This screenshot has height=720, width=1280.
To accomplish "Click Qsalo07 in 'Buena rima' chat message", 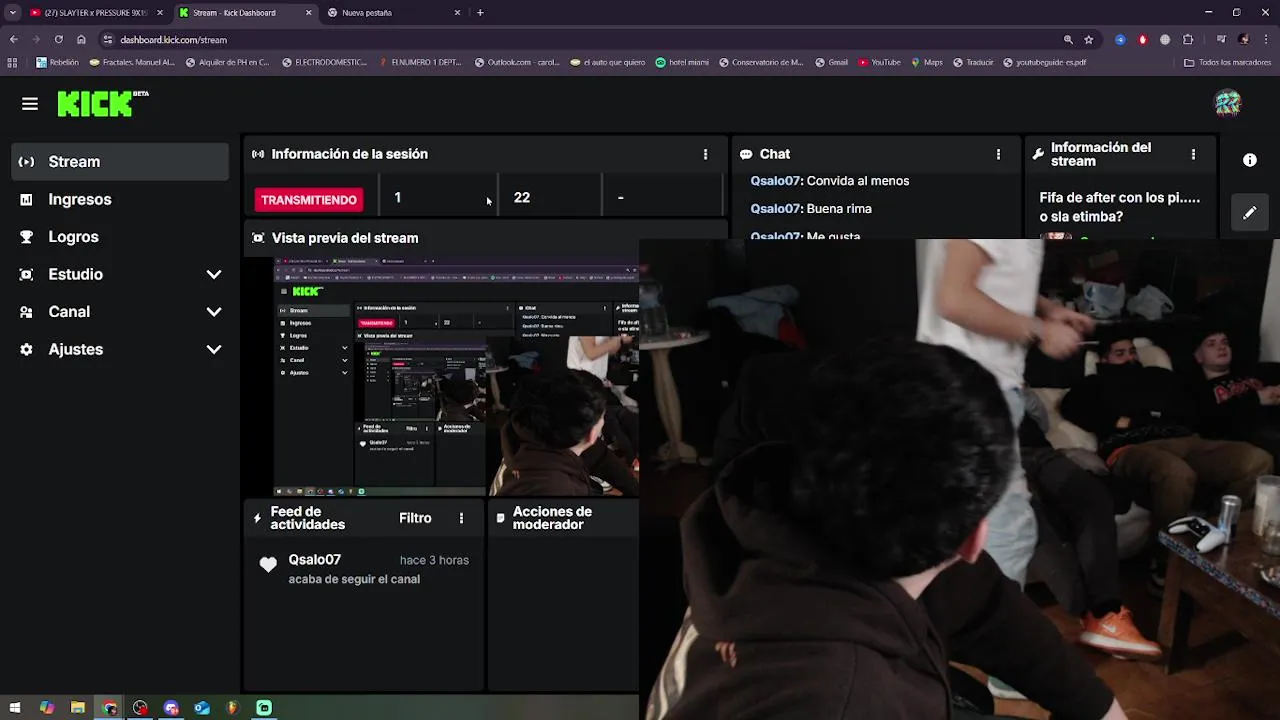I will pos(775,209).
